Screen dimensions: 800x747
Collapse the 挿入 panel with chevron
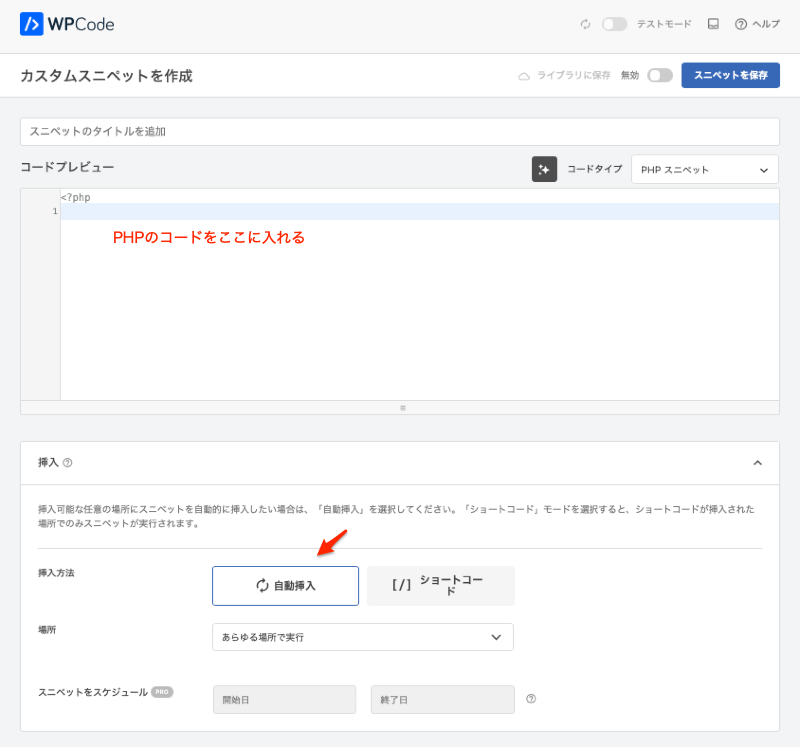coord(758,463)
